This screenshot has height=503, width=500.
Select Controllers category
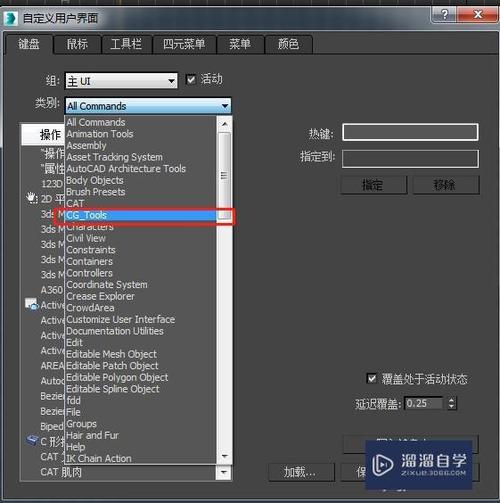tap(89, 273)
